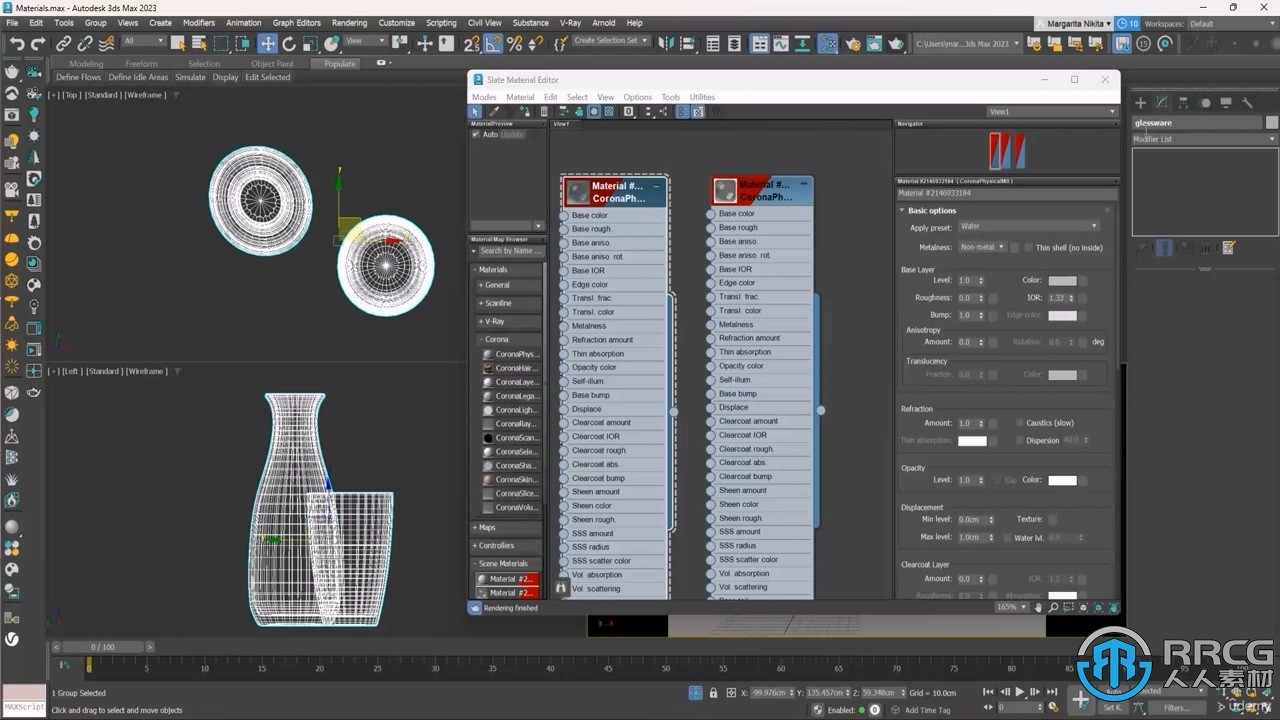
Task: Click the Pan hand tool in Slate editor
Action: click(1039, 607)
